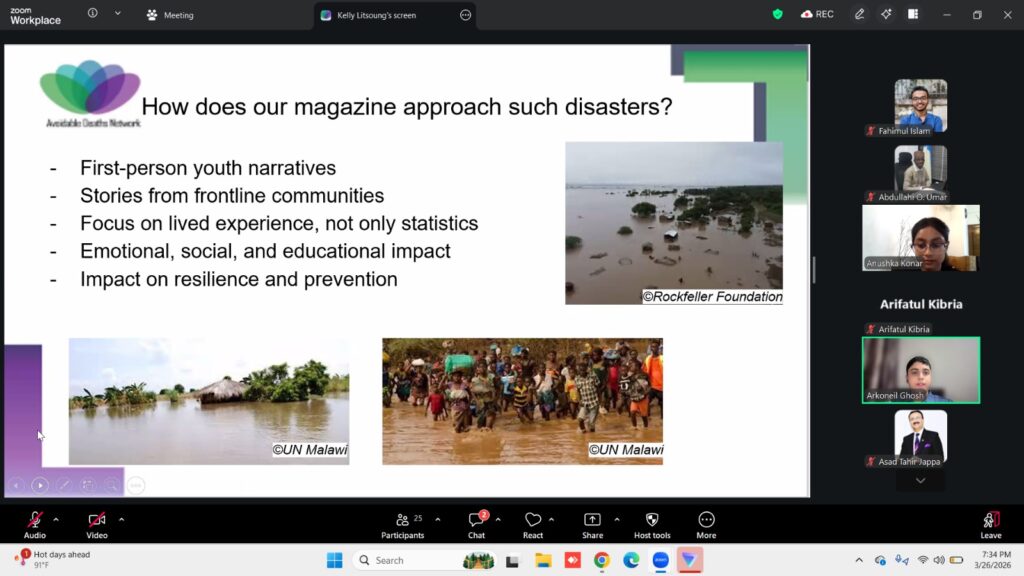The height and width of the screenshot is (576, 1024).
Task: Click the React heart icon
Action: 533,524
